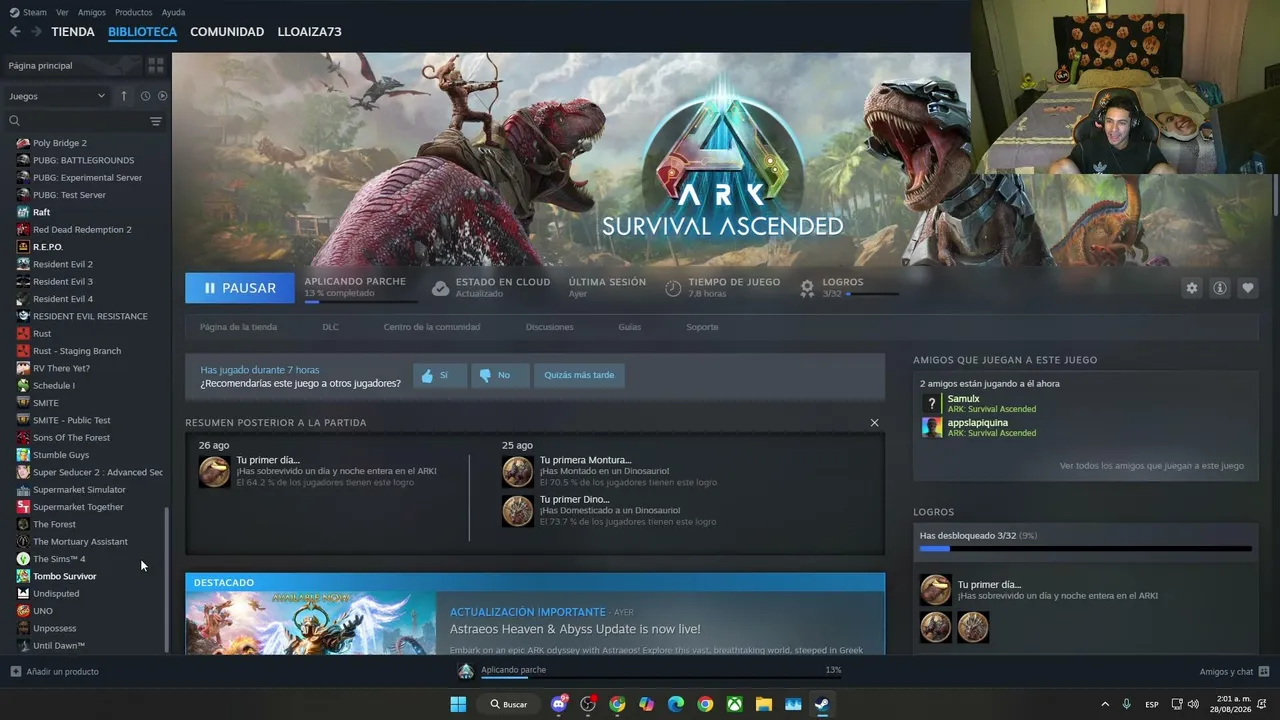The height and width of the screenshot is (720, 1280).
Task: Close the post-game summary panel
Action: pyautogui.click(x=874, y=423)
